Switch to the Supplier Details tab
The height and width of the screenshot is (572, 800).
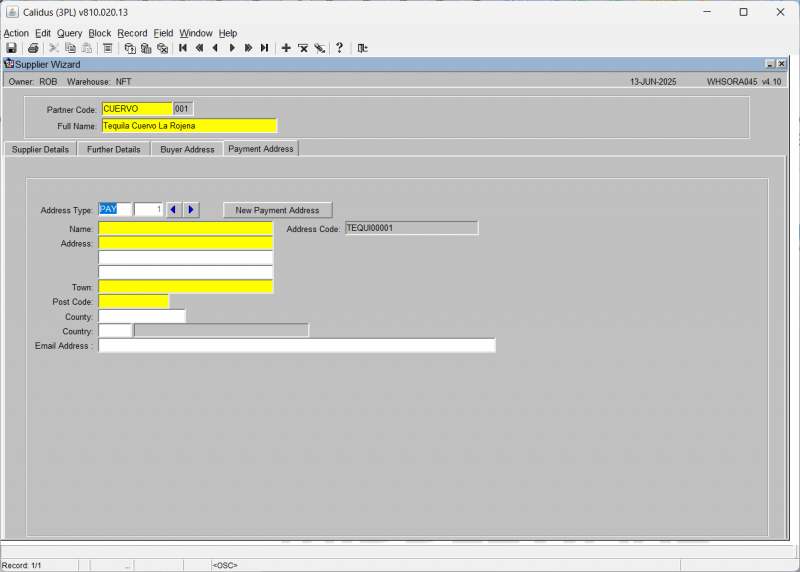[x=40, y=150]
